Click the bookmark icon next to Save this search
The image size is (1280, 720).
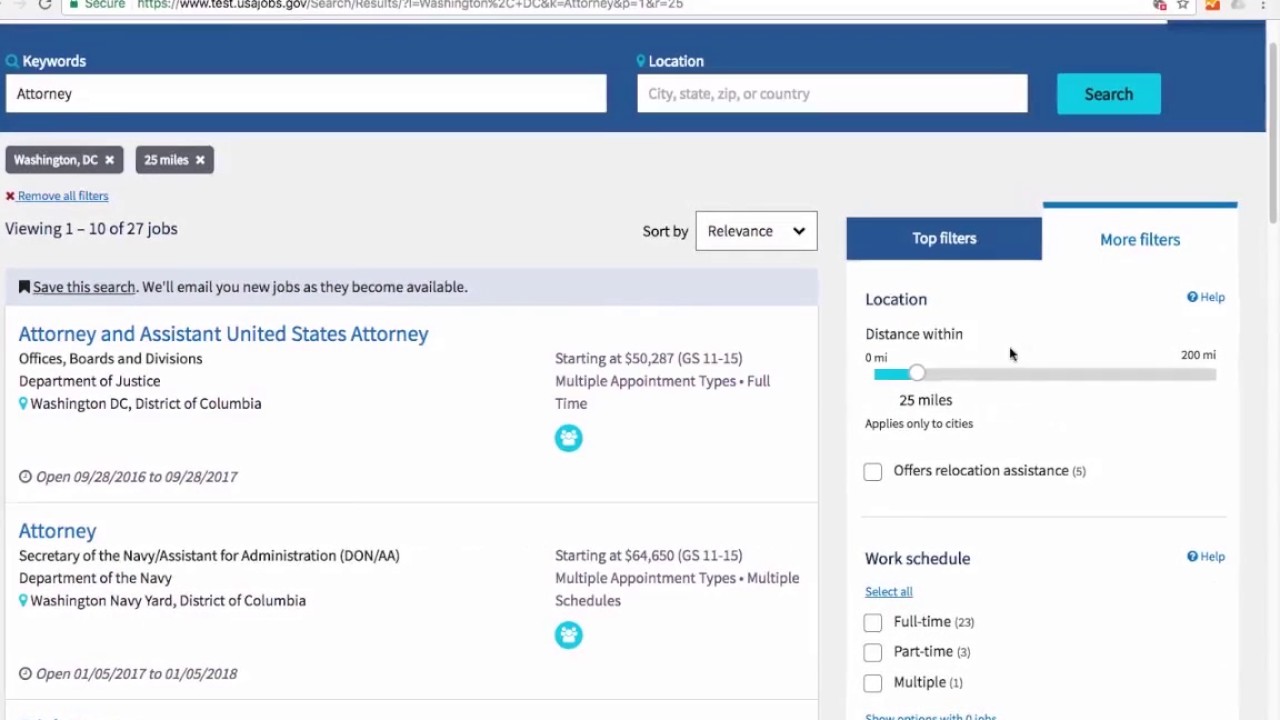[x=24, y=287]
